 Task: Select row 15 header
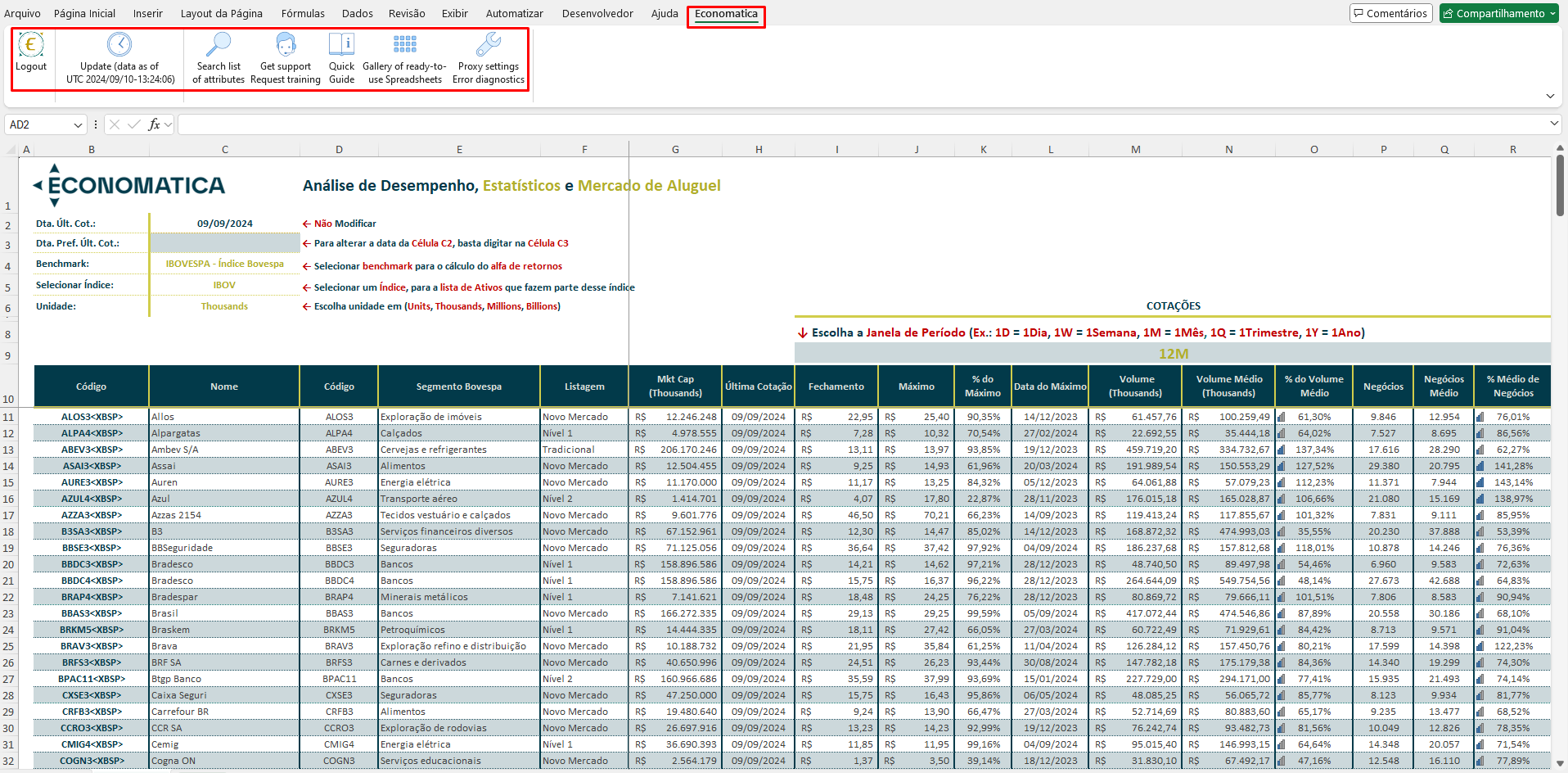tap(8, 482)
